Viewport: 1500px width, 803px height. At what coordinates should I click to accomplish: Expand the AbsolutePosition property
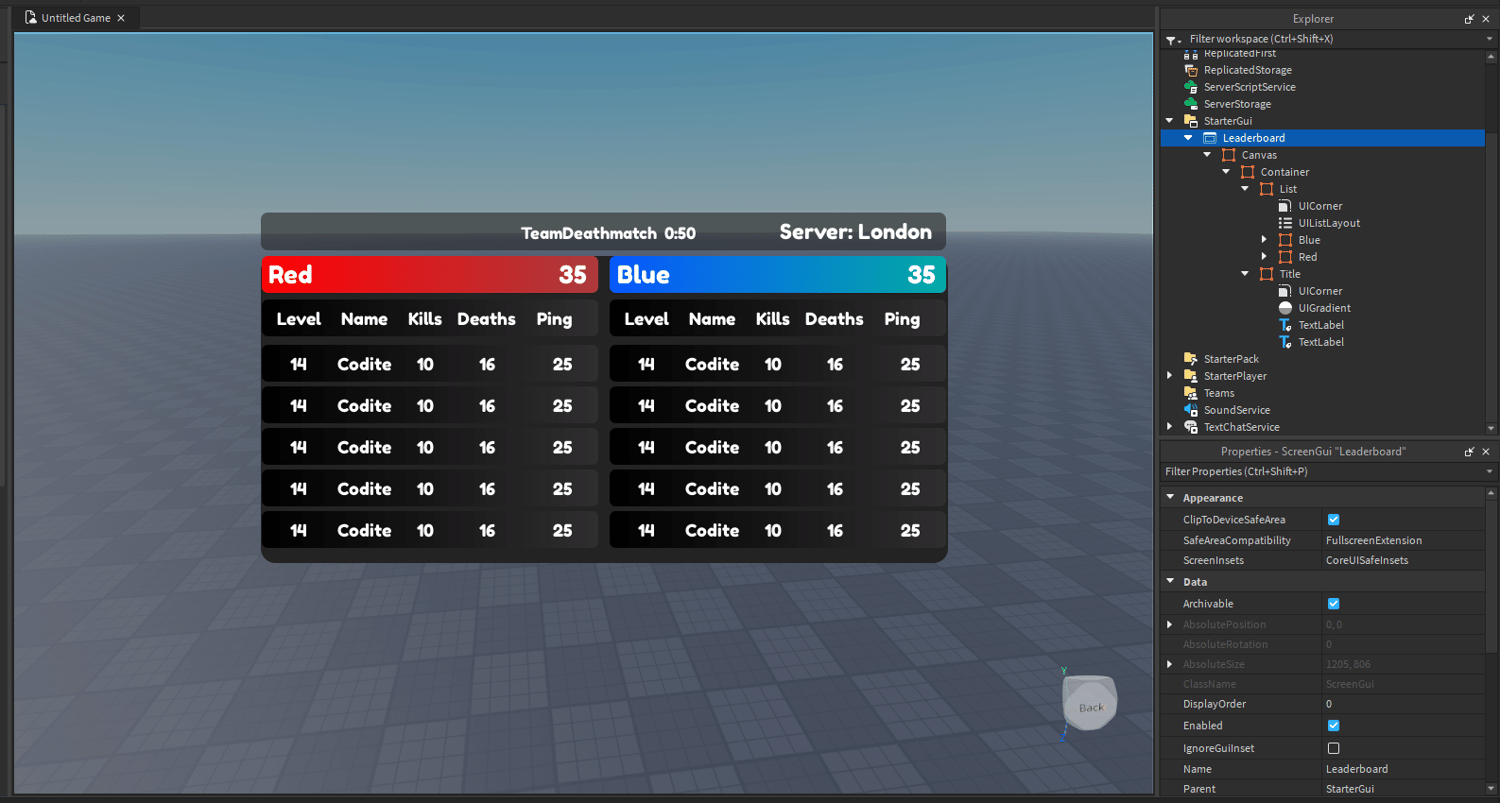1170,624
